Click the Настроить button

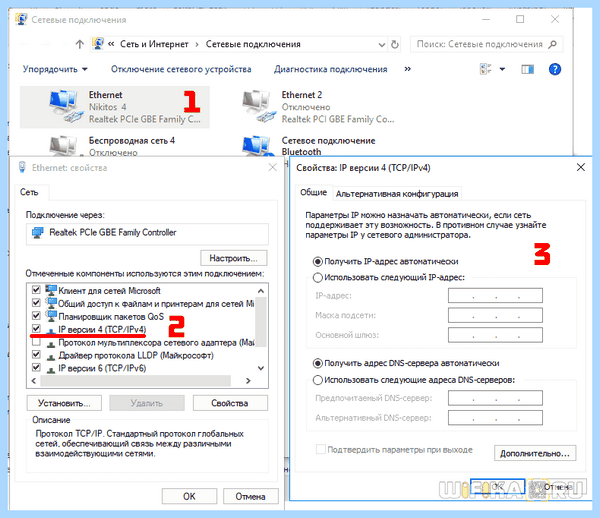tap(233, 258)
